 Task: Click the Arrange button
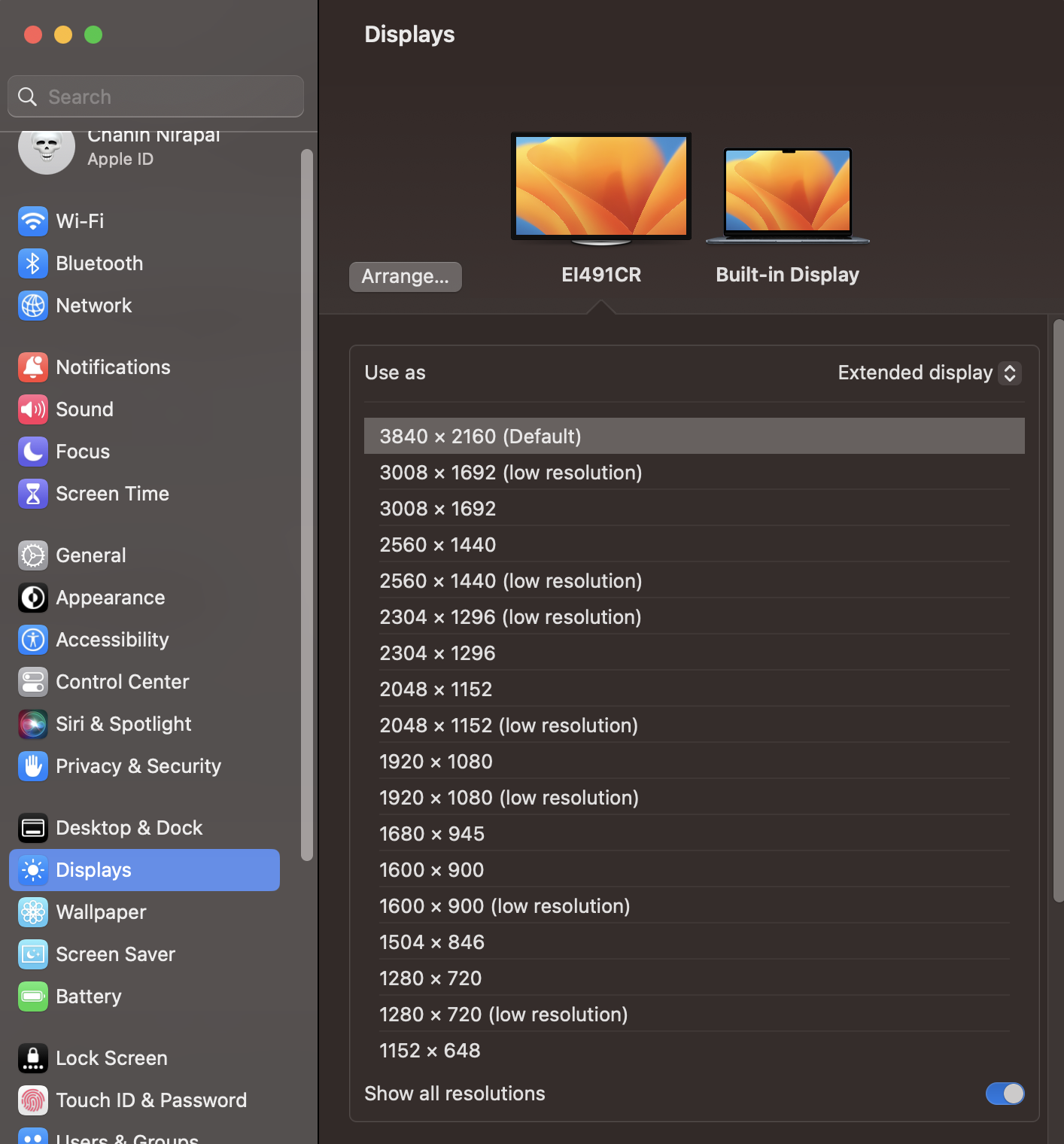tap(405, 277)
